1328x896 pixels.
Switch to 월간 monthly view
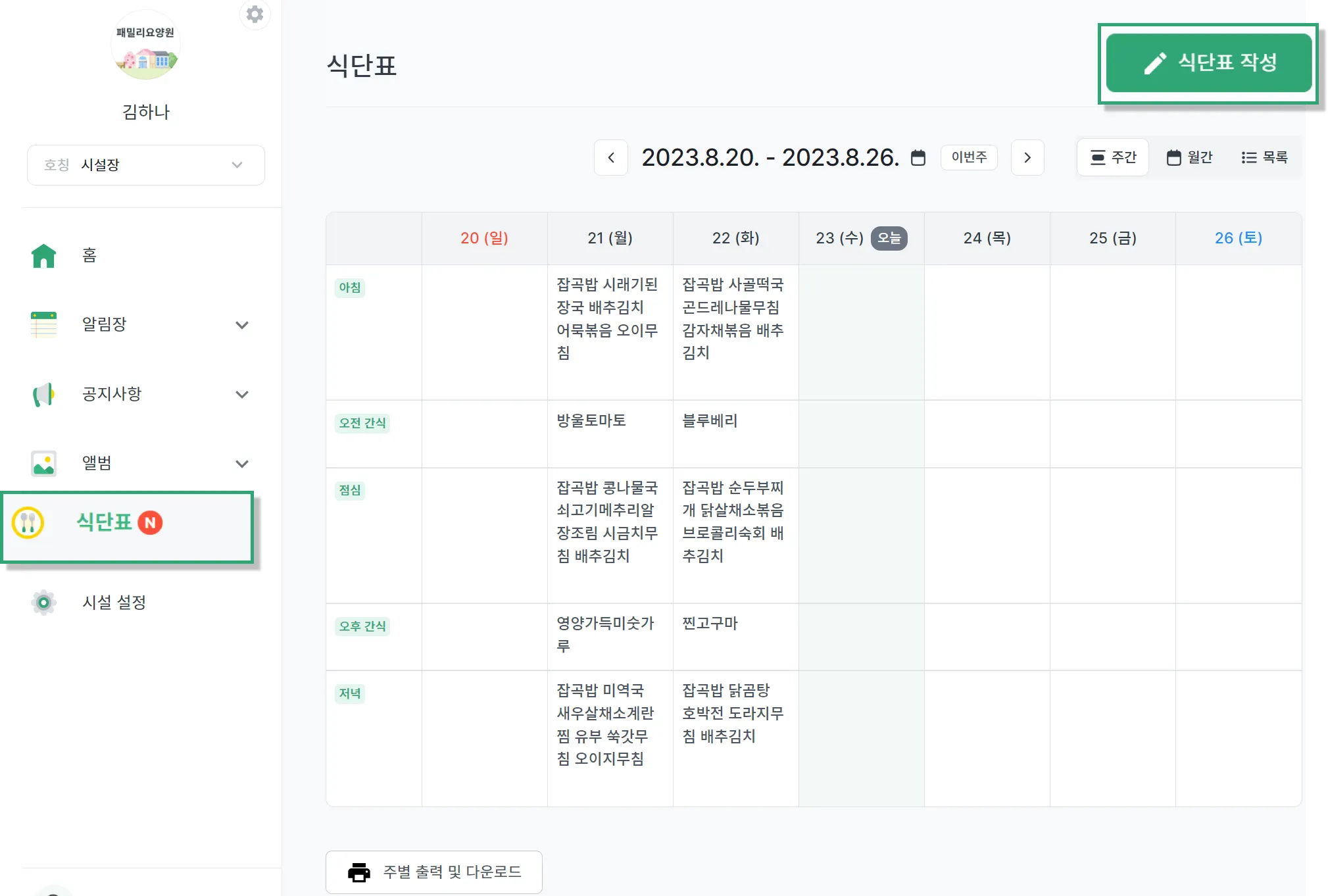tap(1189, 158)
